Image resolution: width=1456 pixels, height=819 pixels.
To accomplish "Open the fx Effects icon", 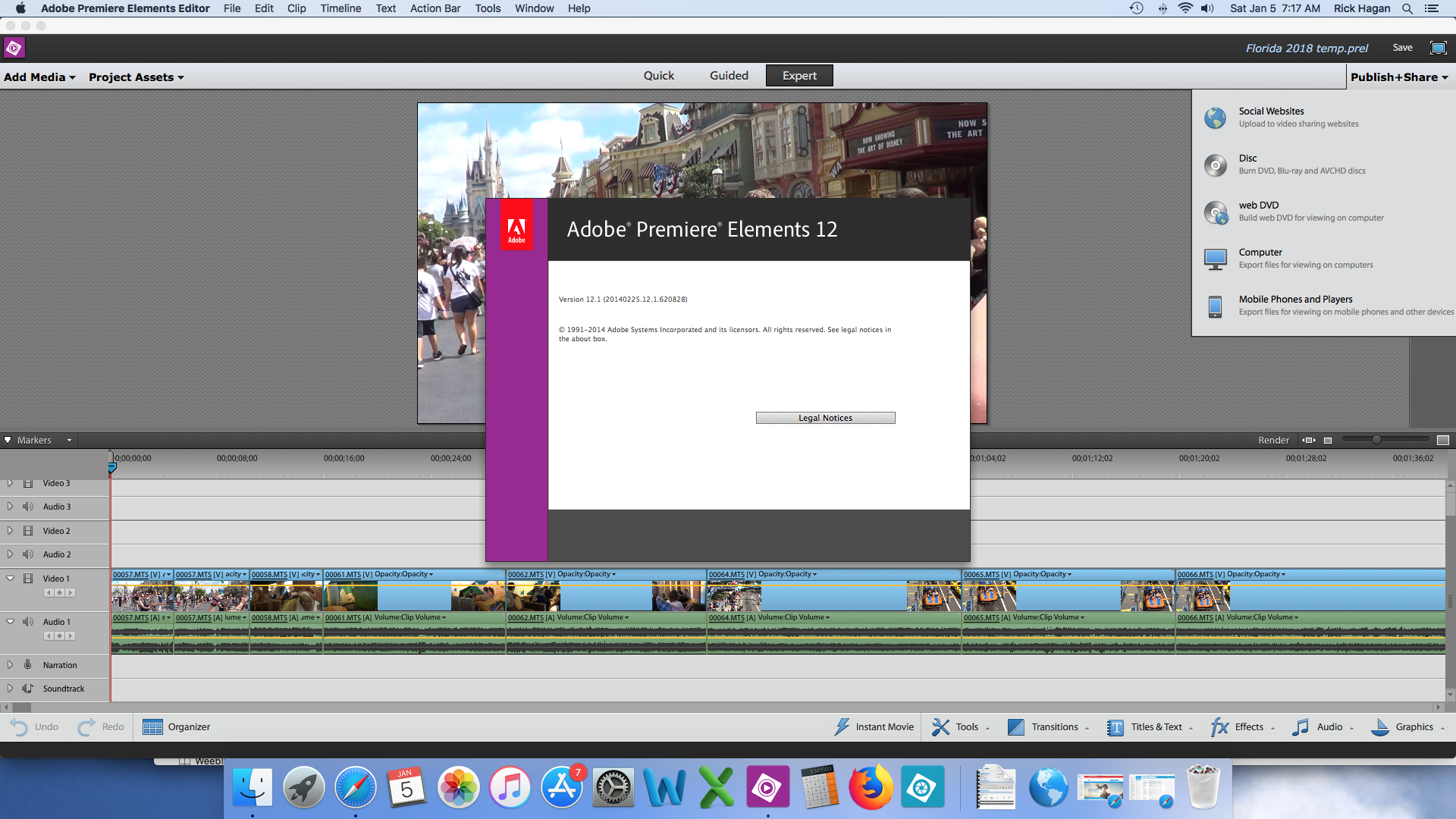I will 1219,727.
